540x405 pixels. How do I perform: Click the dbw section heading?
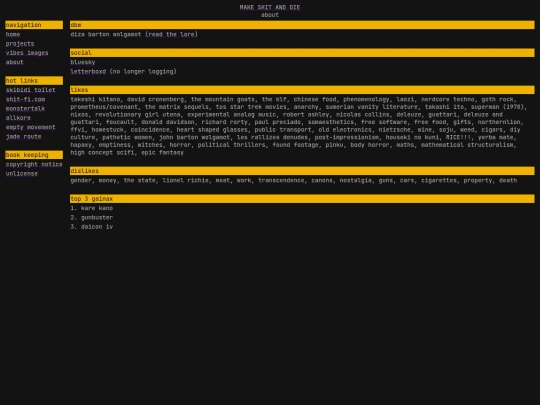coord(302,25)
